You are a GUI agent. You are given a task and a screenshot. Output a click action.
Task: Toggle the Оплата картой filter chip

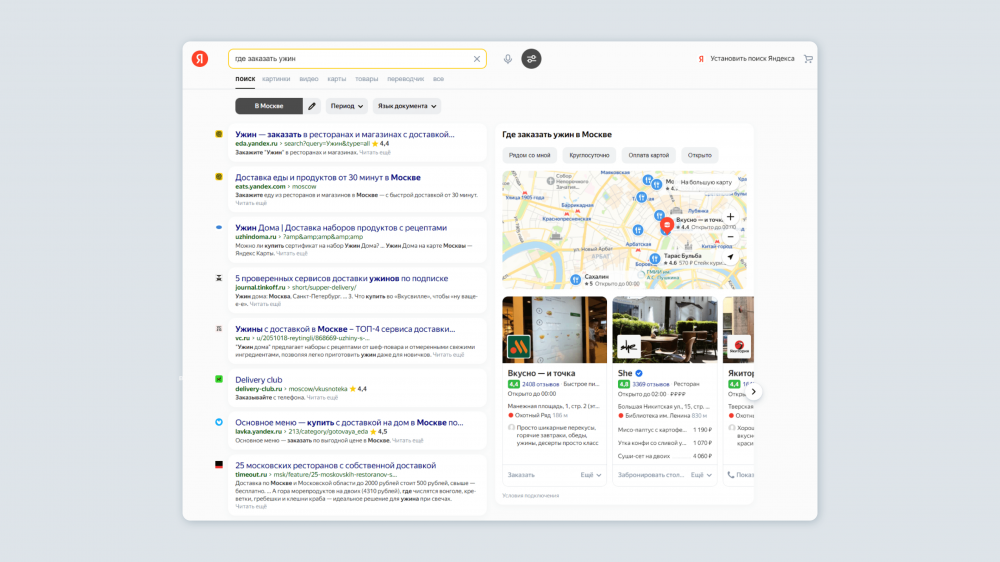(649, 155)
